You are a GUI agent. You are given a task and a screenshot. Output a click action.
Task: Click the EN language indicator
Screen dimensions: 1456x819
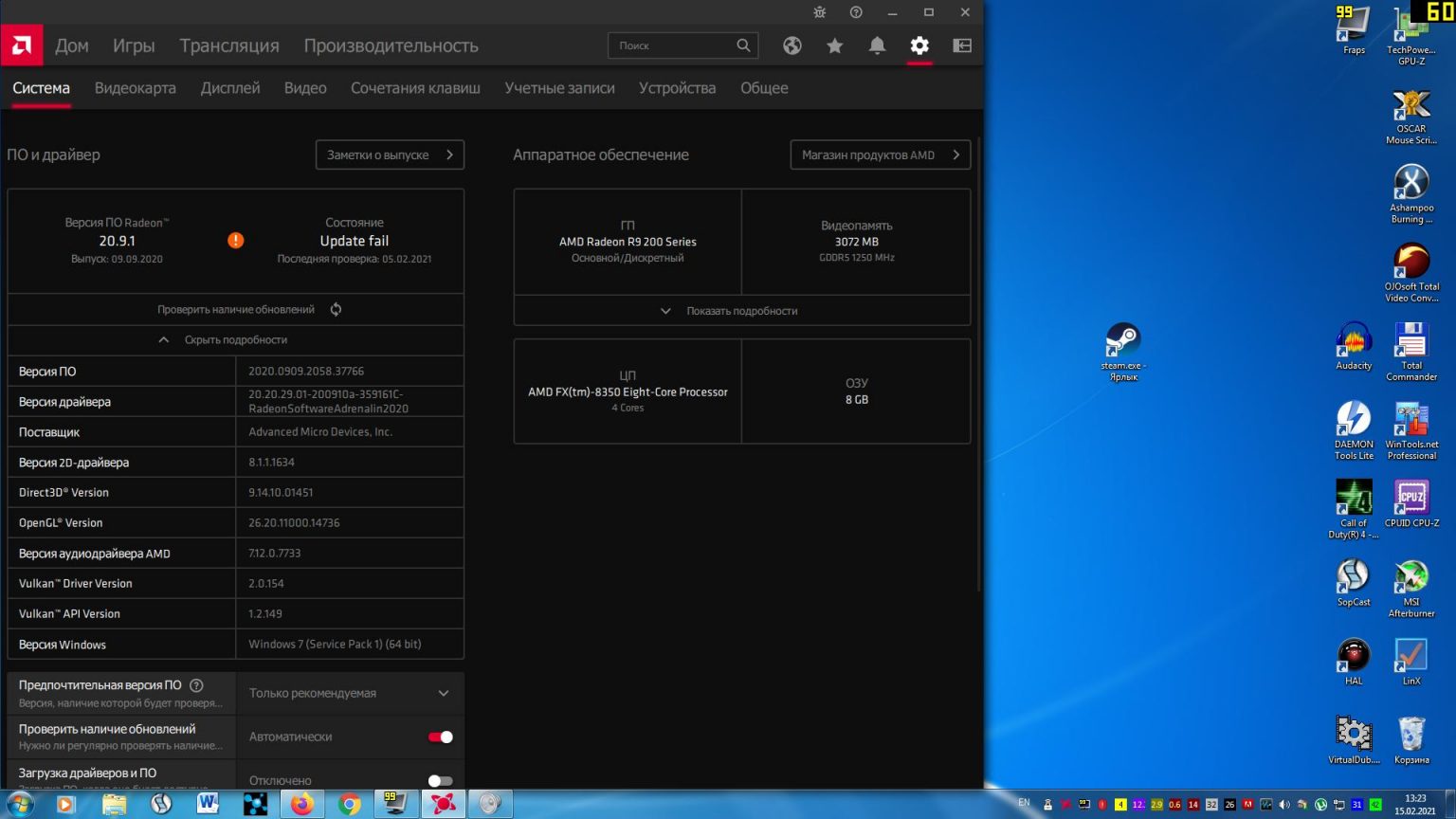click(1024, 803)
